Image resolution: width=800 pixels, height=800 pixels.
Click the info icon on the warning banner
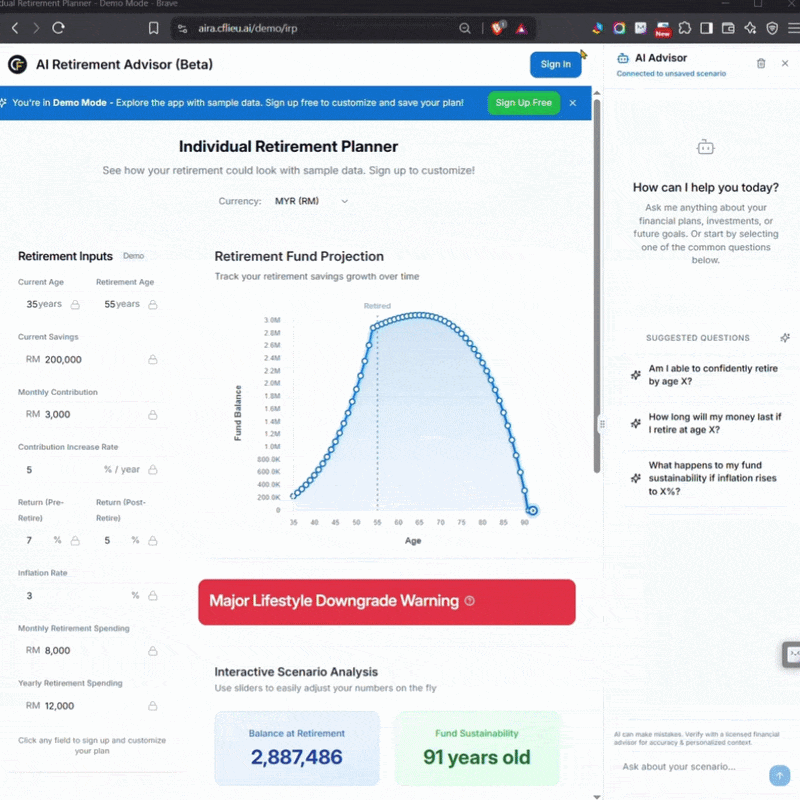tap(469, 601)
